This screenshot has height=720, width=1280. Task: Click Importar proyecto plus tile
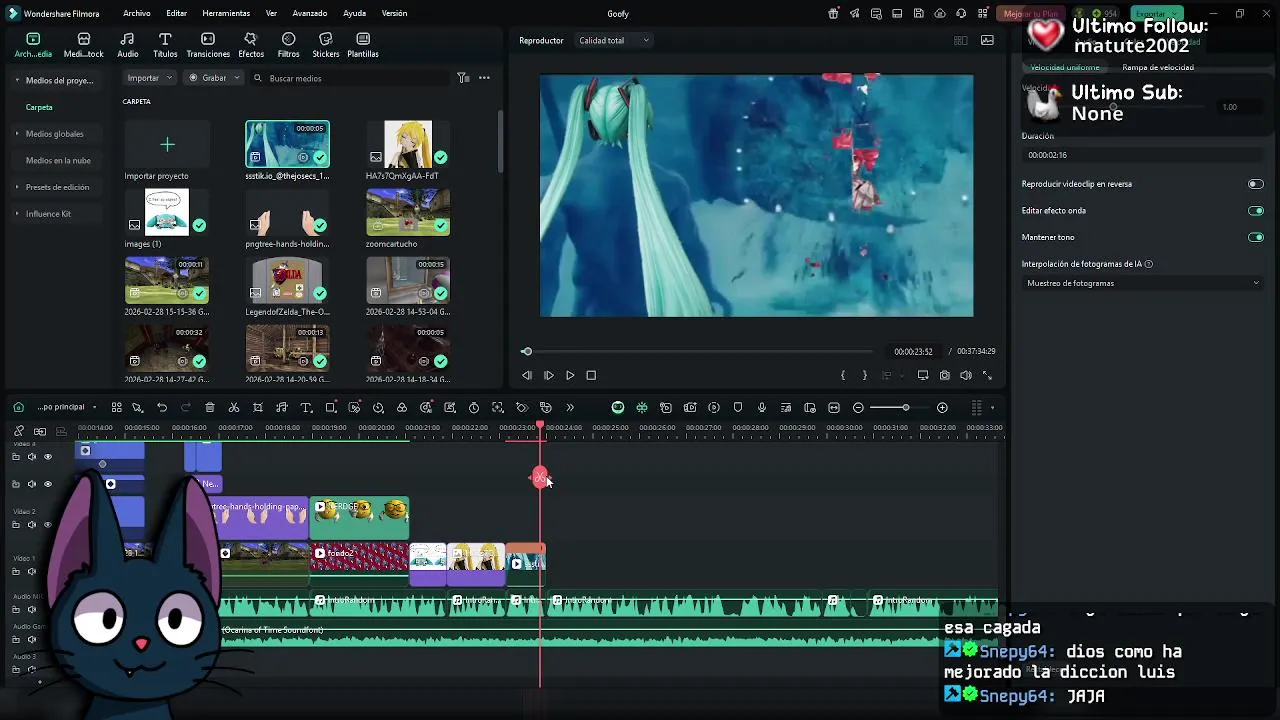[x=167, y=145]
